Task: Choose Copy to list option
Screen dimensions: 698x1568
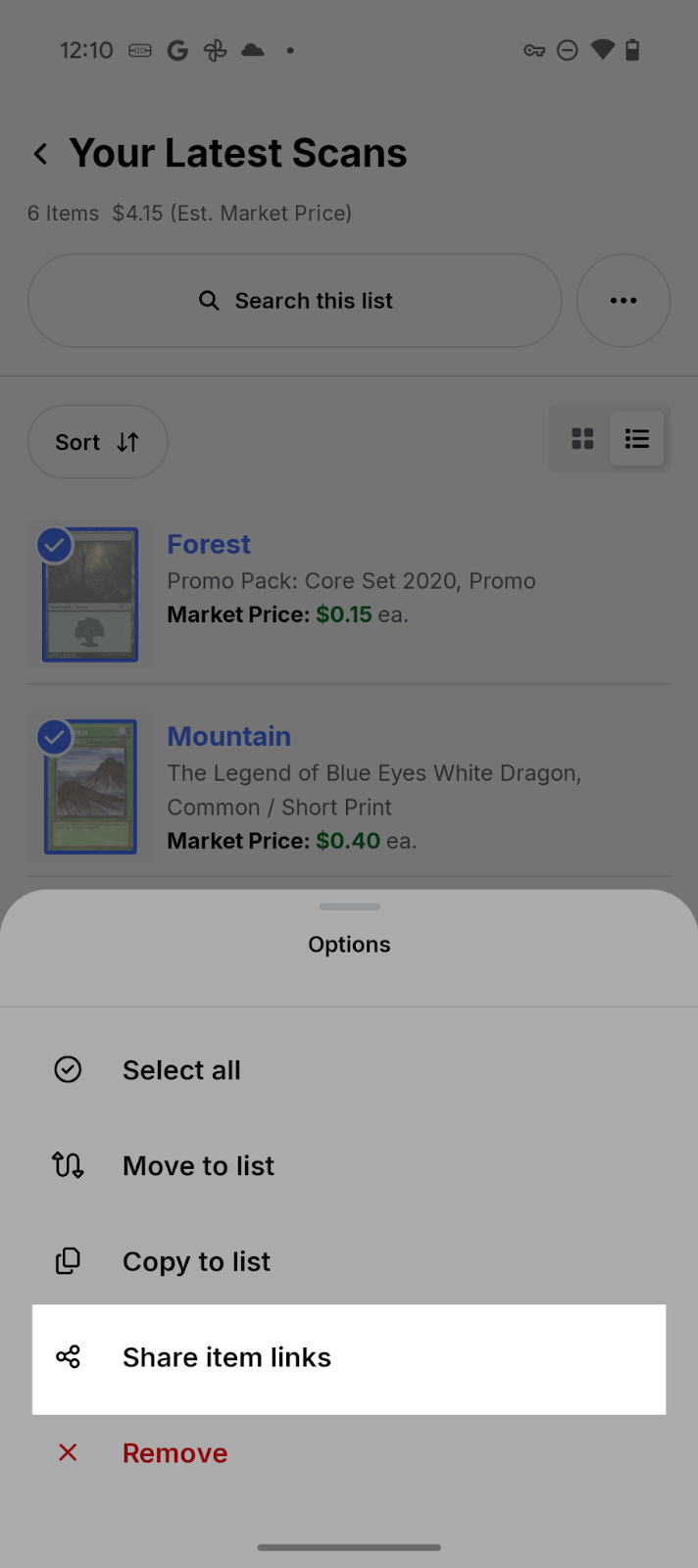Action: [x=196, y=1262]
